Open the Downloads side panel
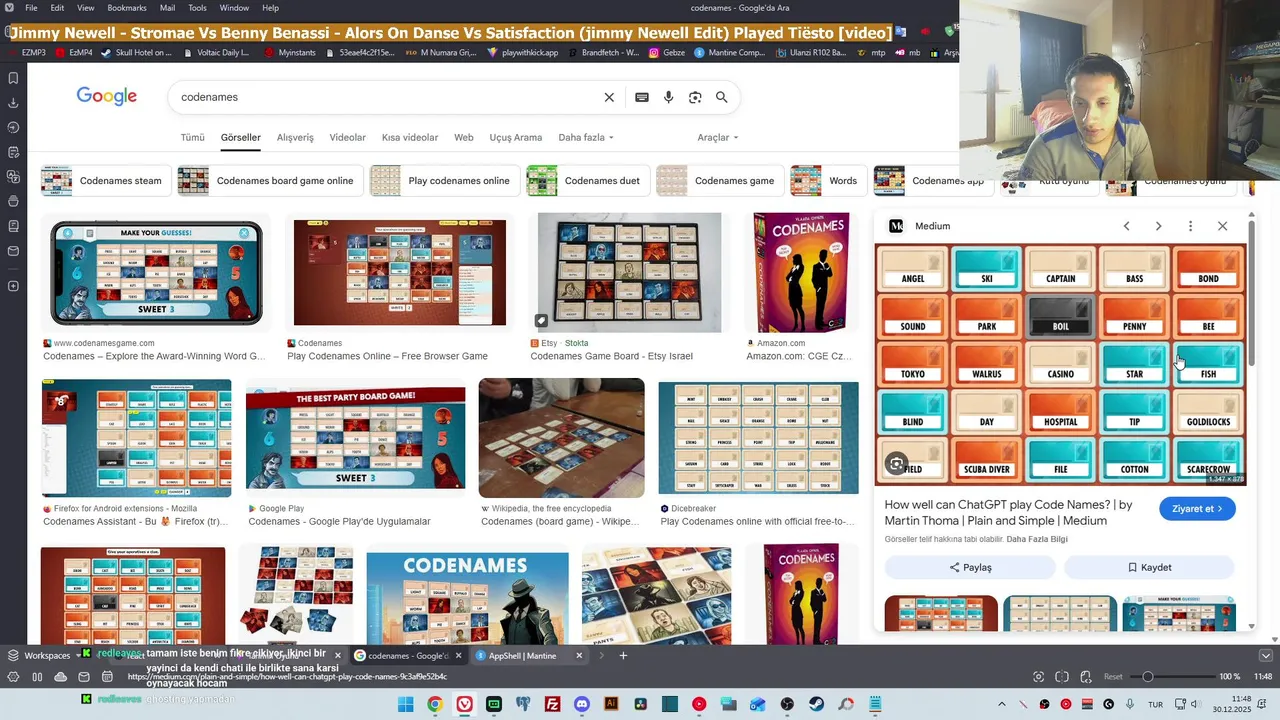 coord(13,103)
